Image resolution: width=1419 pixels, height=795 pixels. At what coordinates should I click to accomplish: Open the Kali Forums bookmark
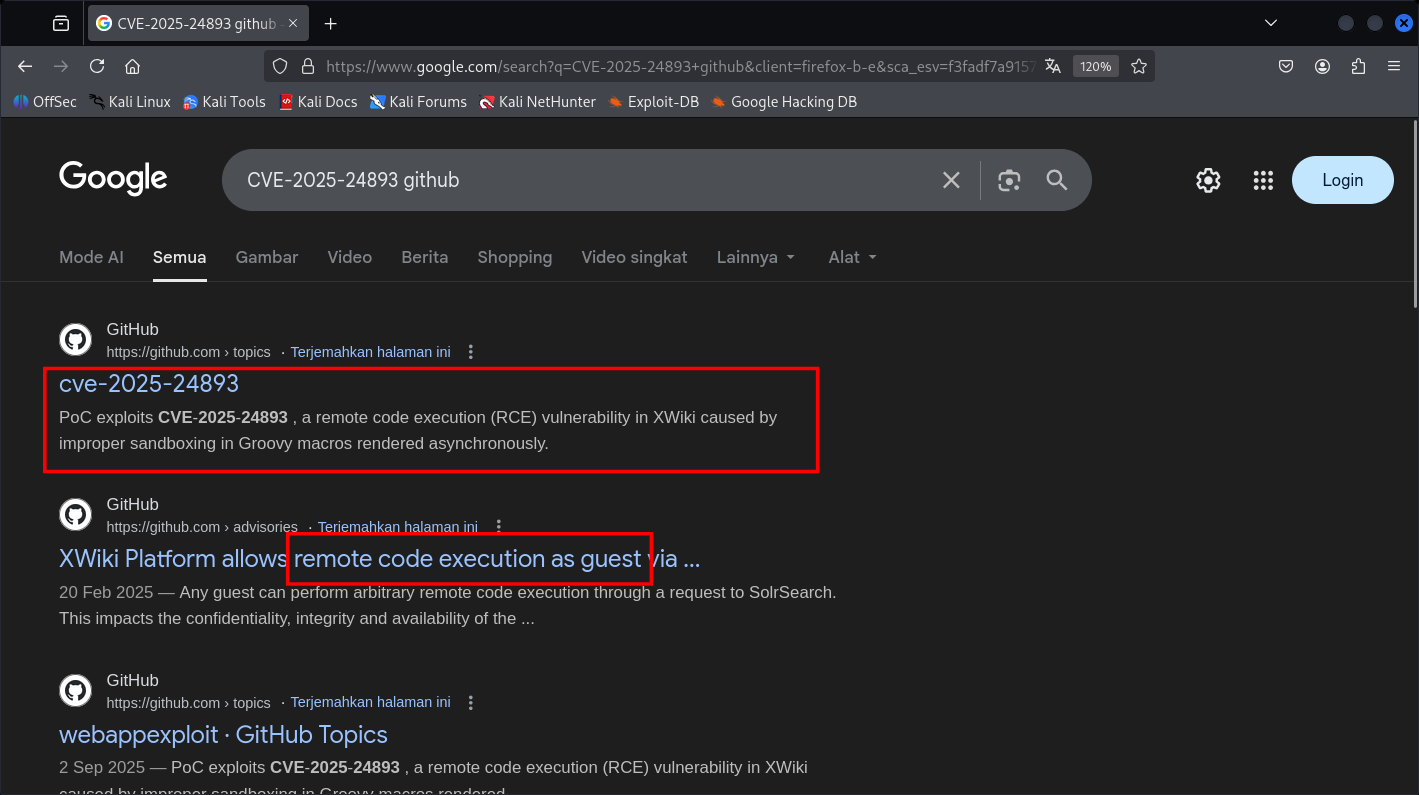[x=418, y=102]
